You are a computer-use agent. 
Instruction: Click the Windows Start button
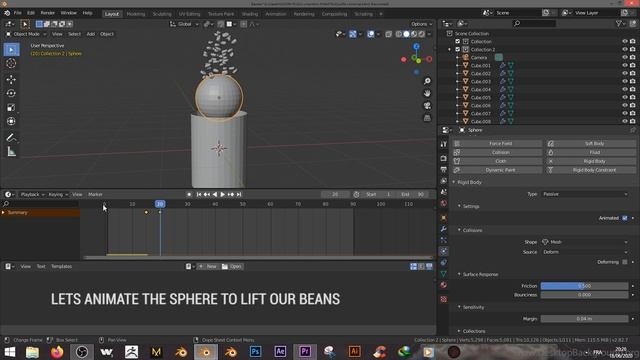coord(9,352)
